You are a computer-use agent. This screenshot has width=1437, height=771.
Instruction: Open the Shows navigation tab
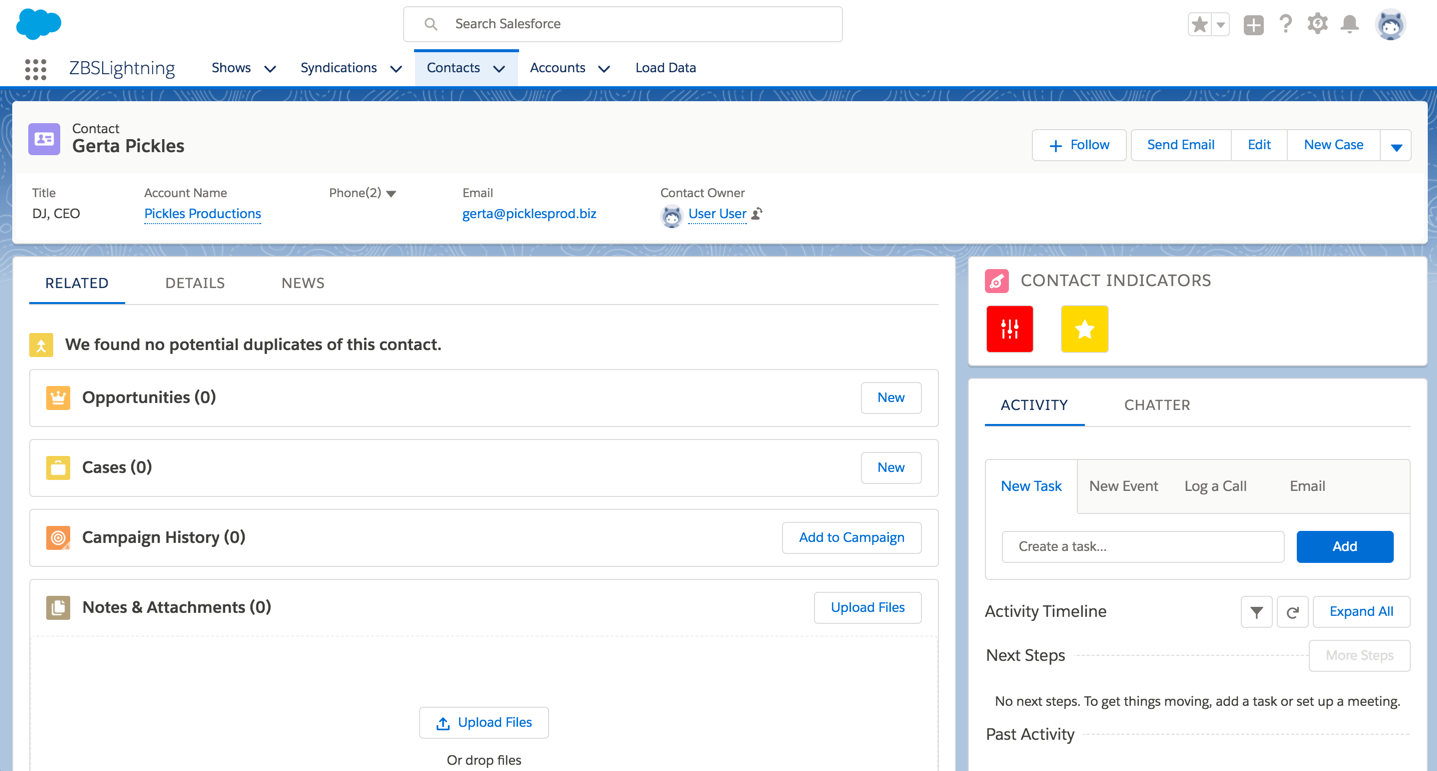coord(231,68)
